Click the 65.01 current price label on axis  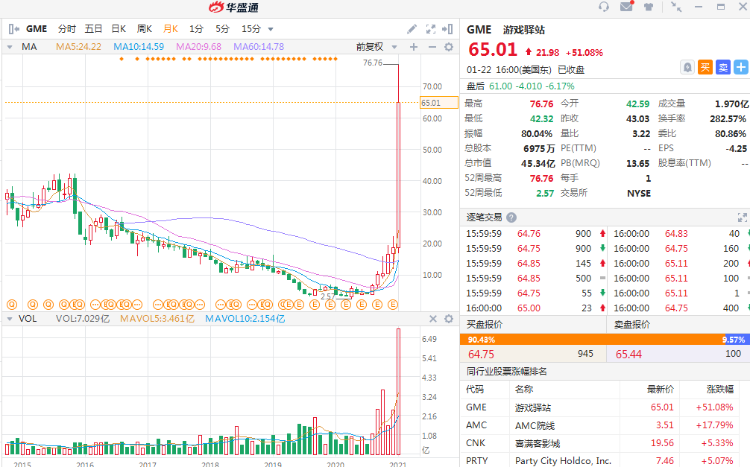[439, 103]
